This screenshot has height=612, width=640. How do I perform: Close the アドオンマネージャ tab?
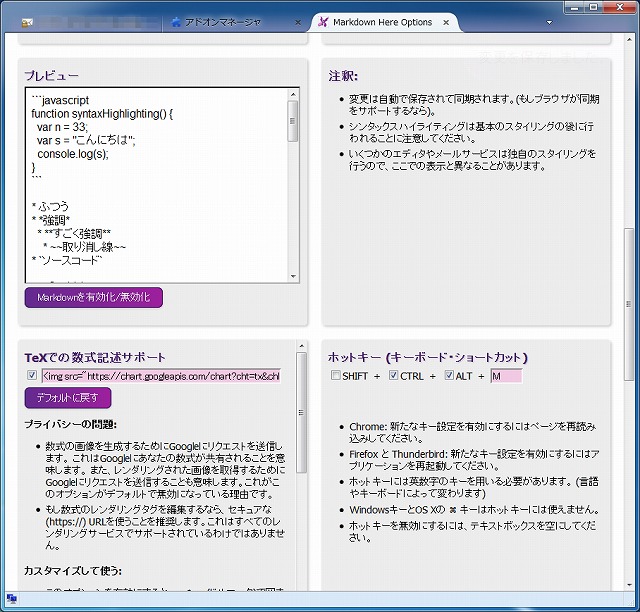pyautogui.click(x=298, y=22)
